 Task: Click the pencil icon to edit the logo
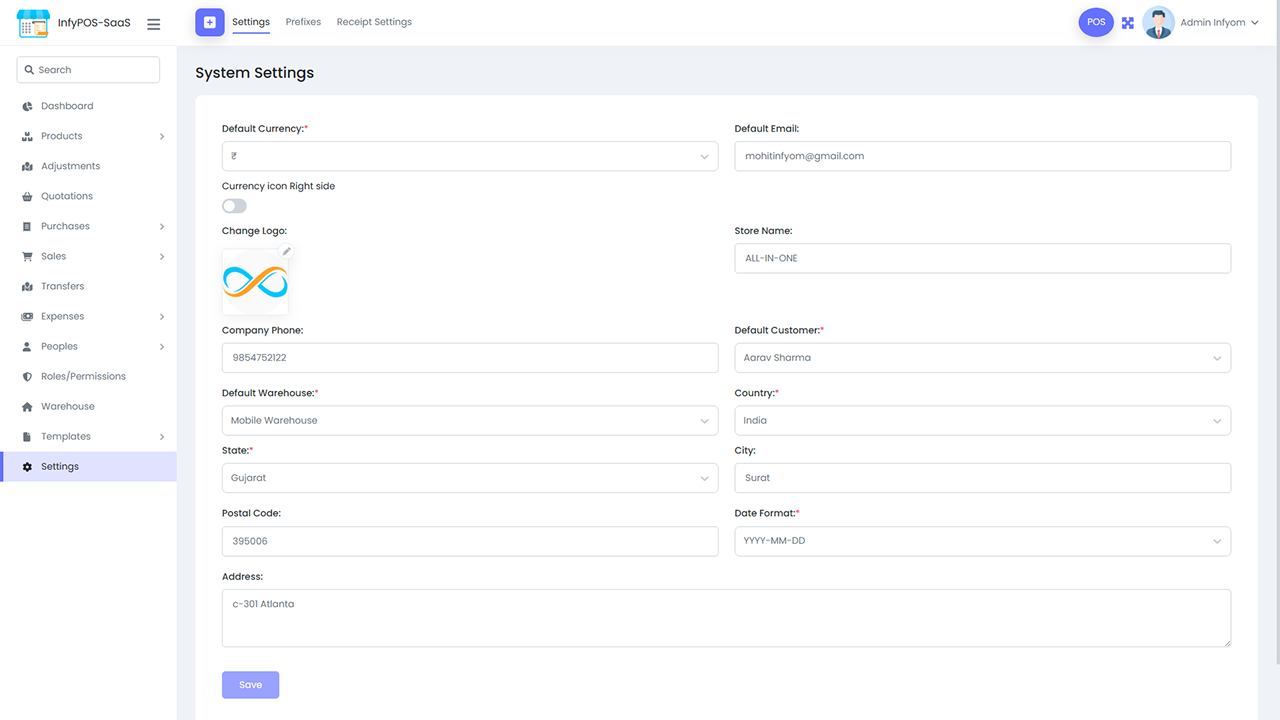coord(287,251)
